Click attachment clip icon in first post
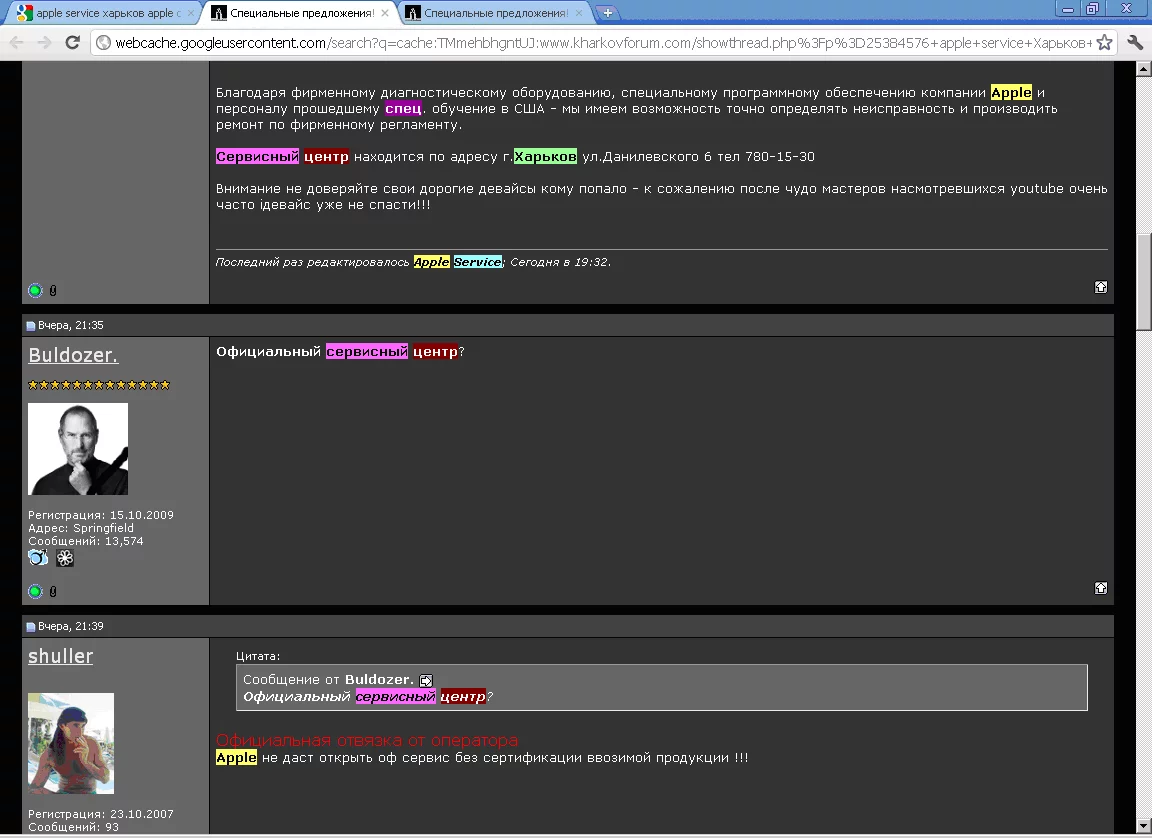 pos(53,290)
